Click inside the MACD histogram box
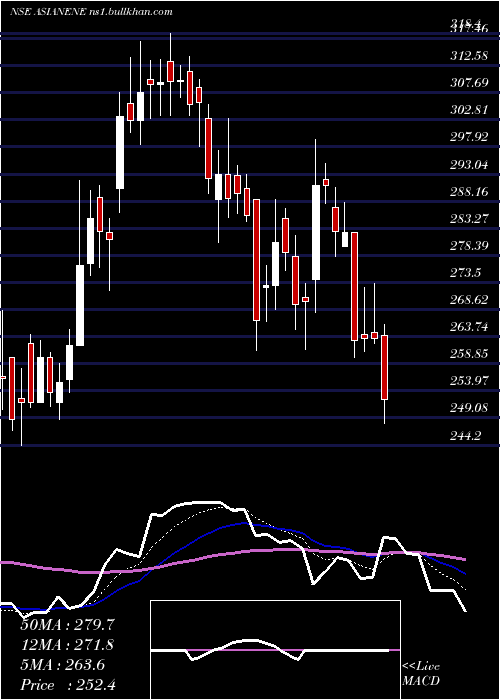 275,650
